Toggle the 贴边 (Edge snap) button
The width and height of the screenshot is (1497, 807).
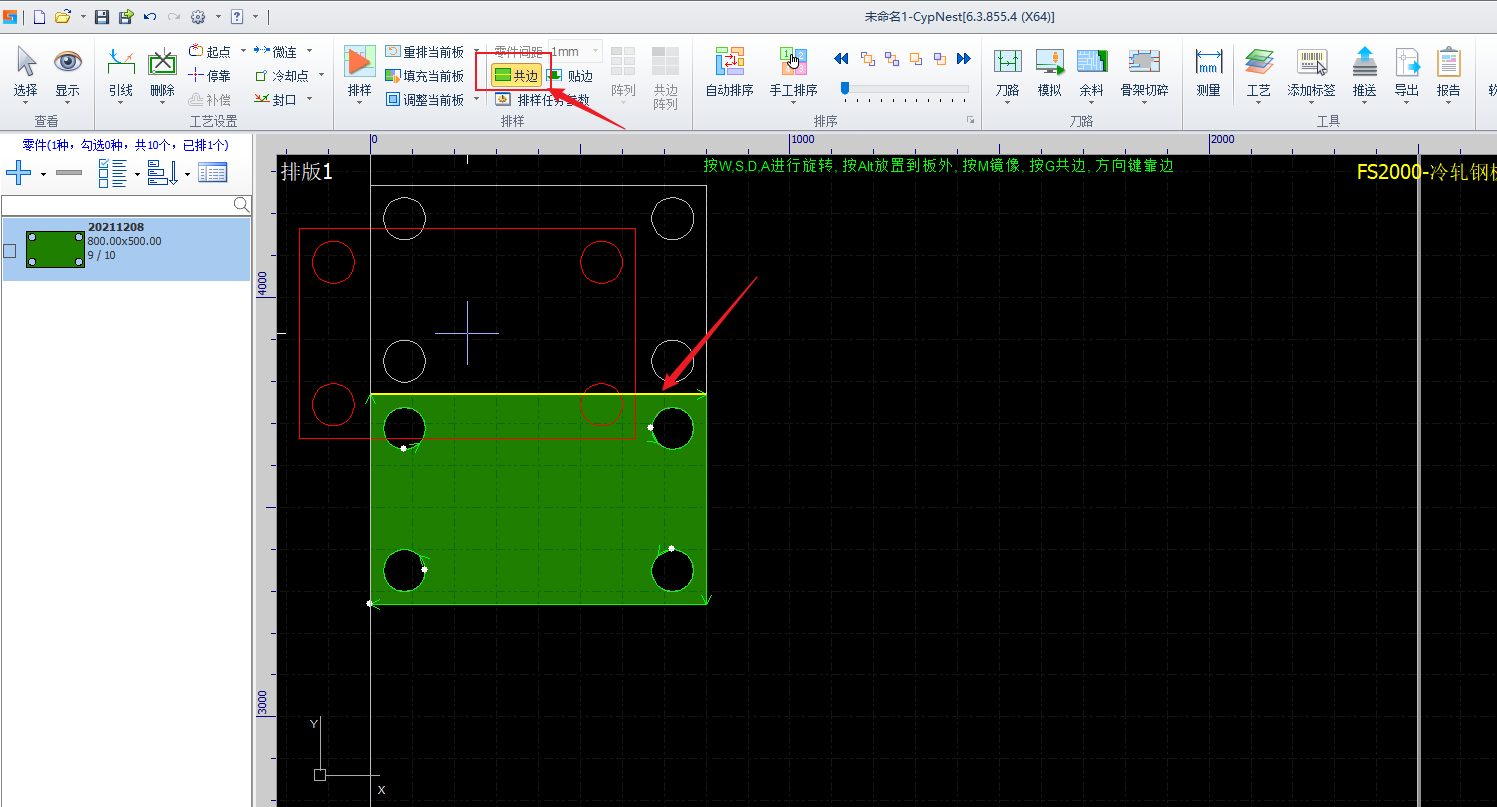pyautogui.click(x=570, y=76)
